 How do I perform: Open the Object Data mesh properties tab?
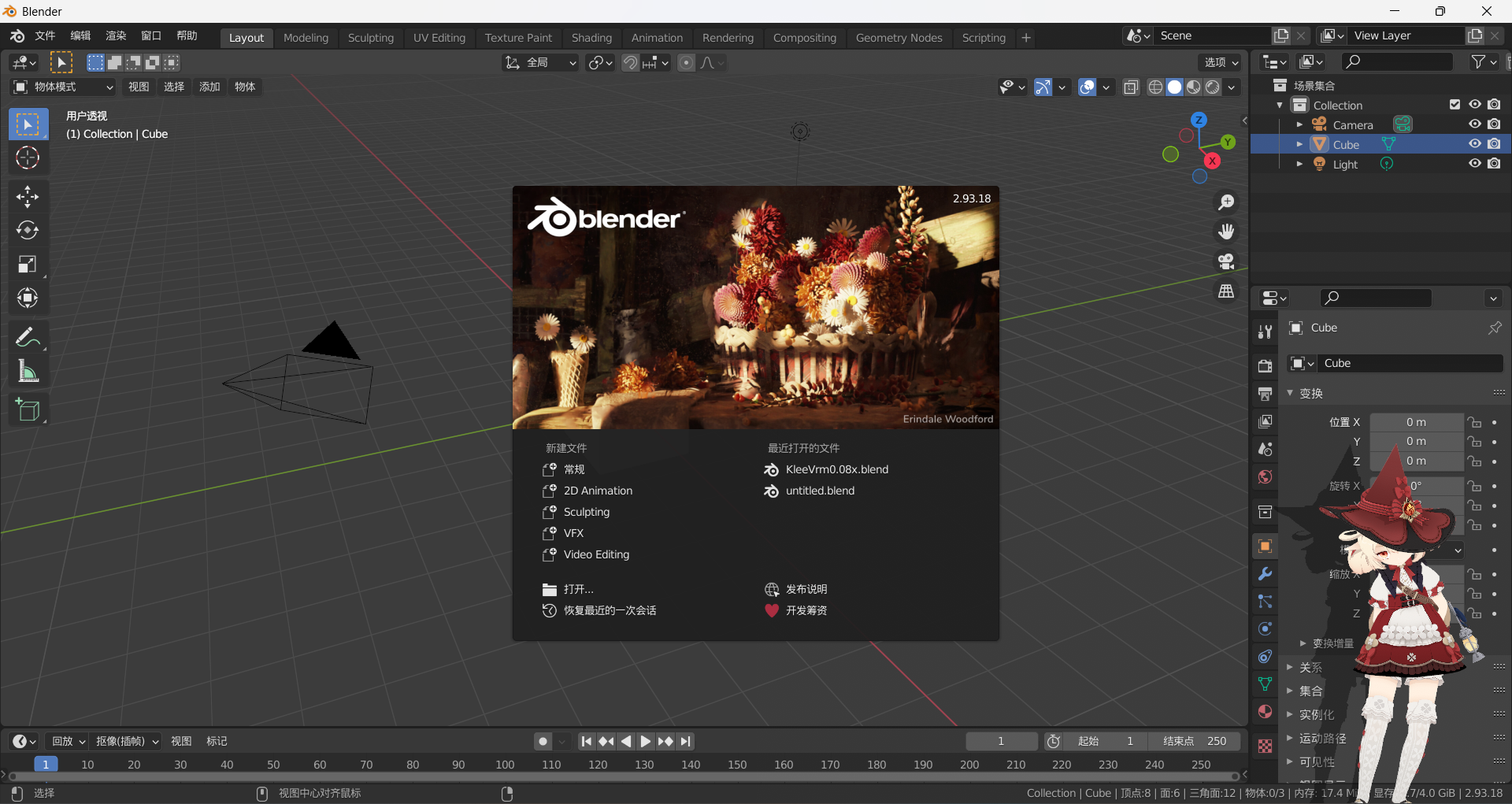point(1265,684)
